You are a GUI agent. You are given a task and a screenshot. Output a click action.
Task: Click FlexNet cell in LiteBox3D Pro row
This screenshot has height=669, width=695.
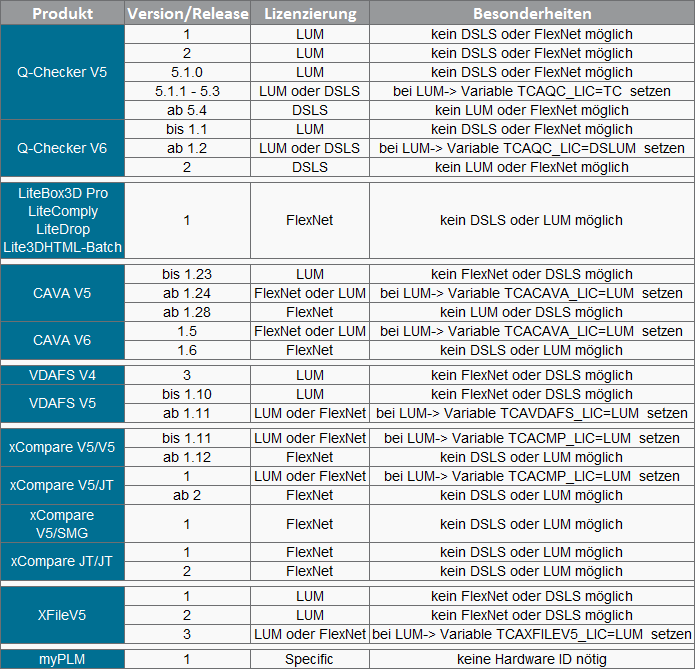click(310, 220)
